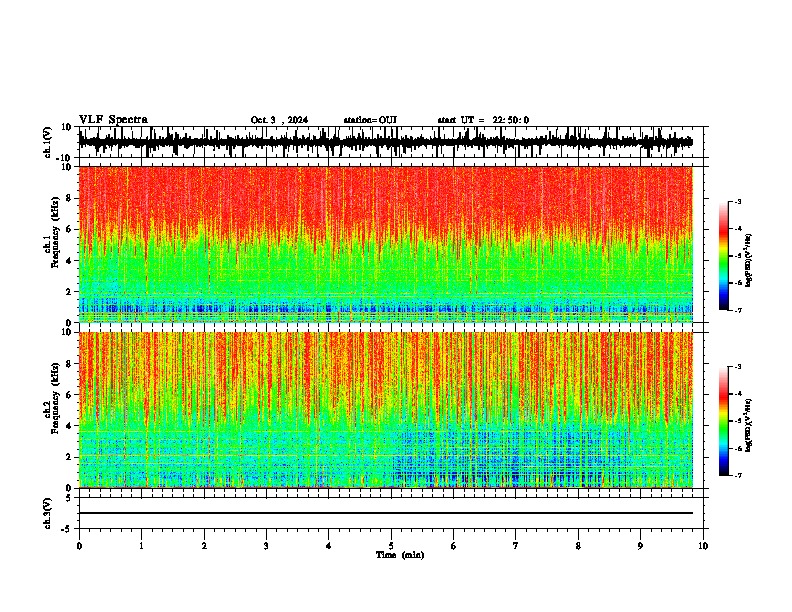This screenshot has height=612, width=792.
Task: Click the "station=OUI" label
Action: coord(370,120)
